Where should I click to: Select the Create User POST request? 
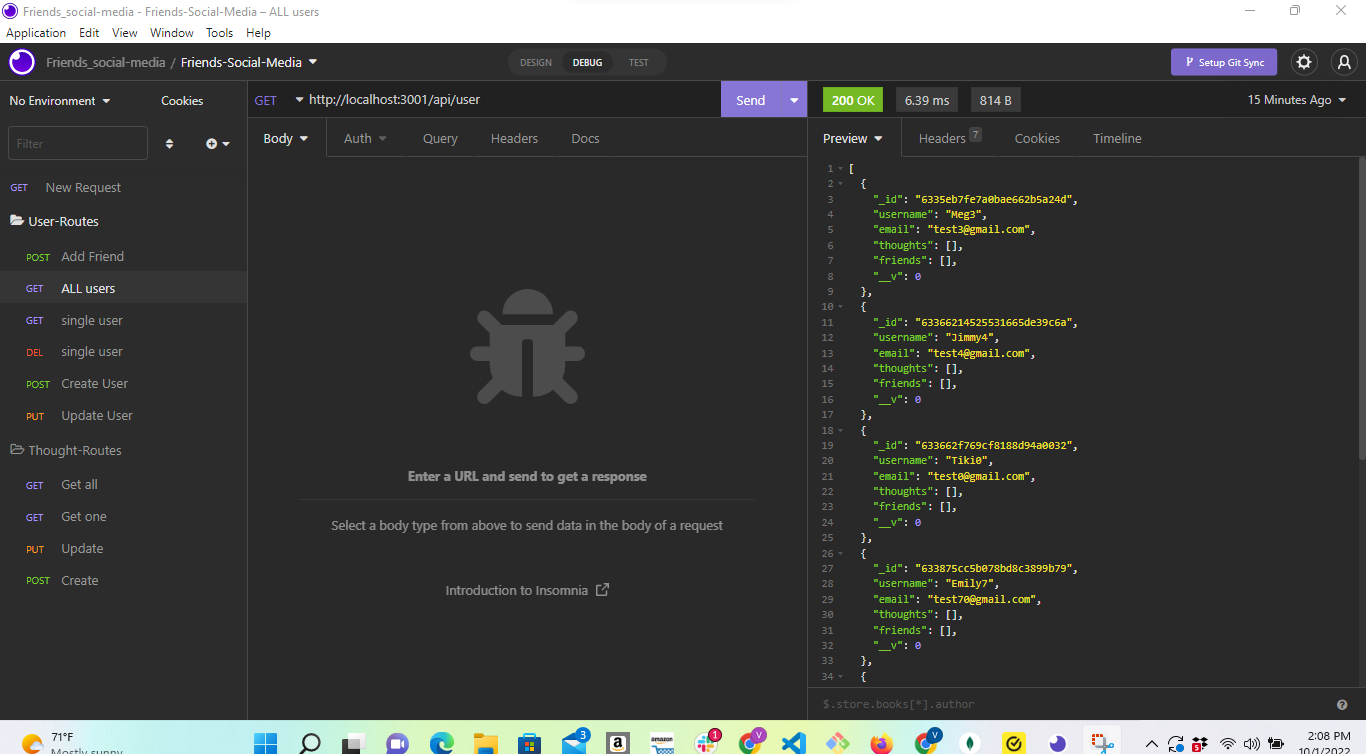tap(94, 383)
